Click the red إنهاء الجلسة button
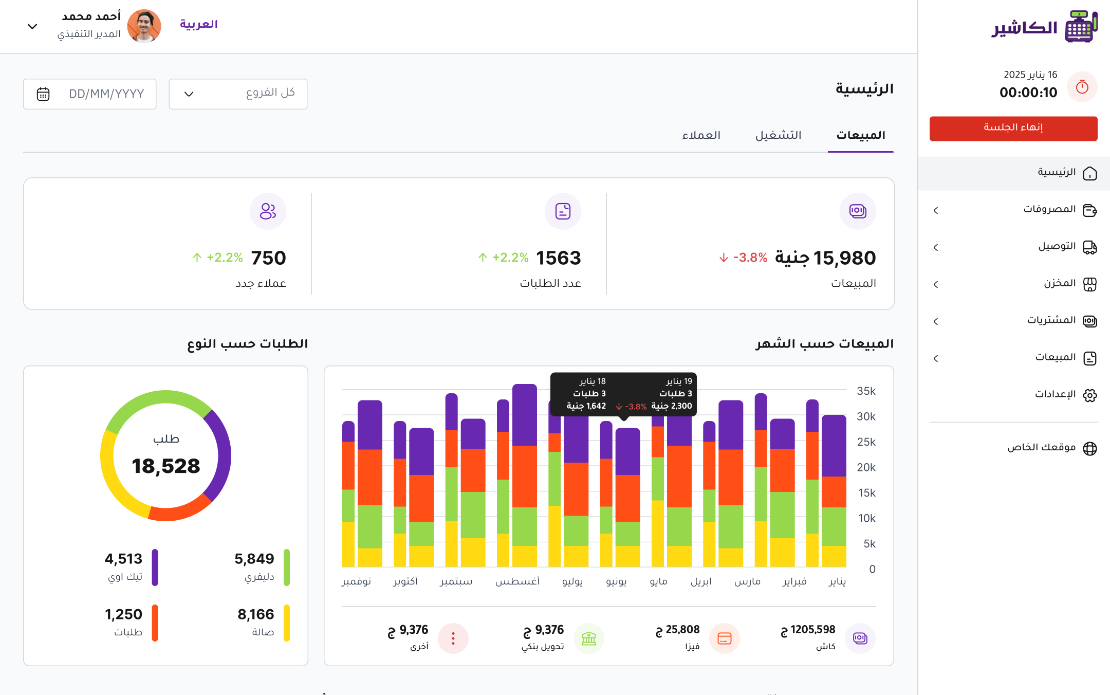Viewport: 1110px width, 695px height. tap(1013, 128)
